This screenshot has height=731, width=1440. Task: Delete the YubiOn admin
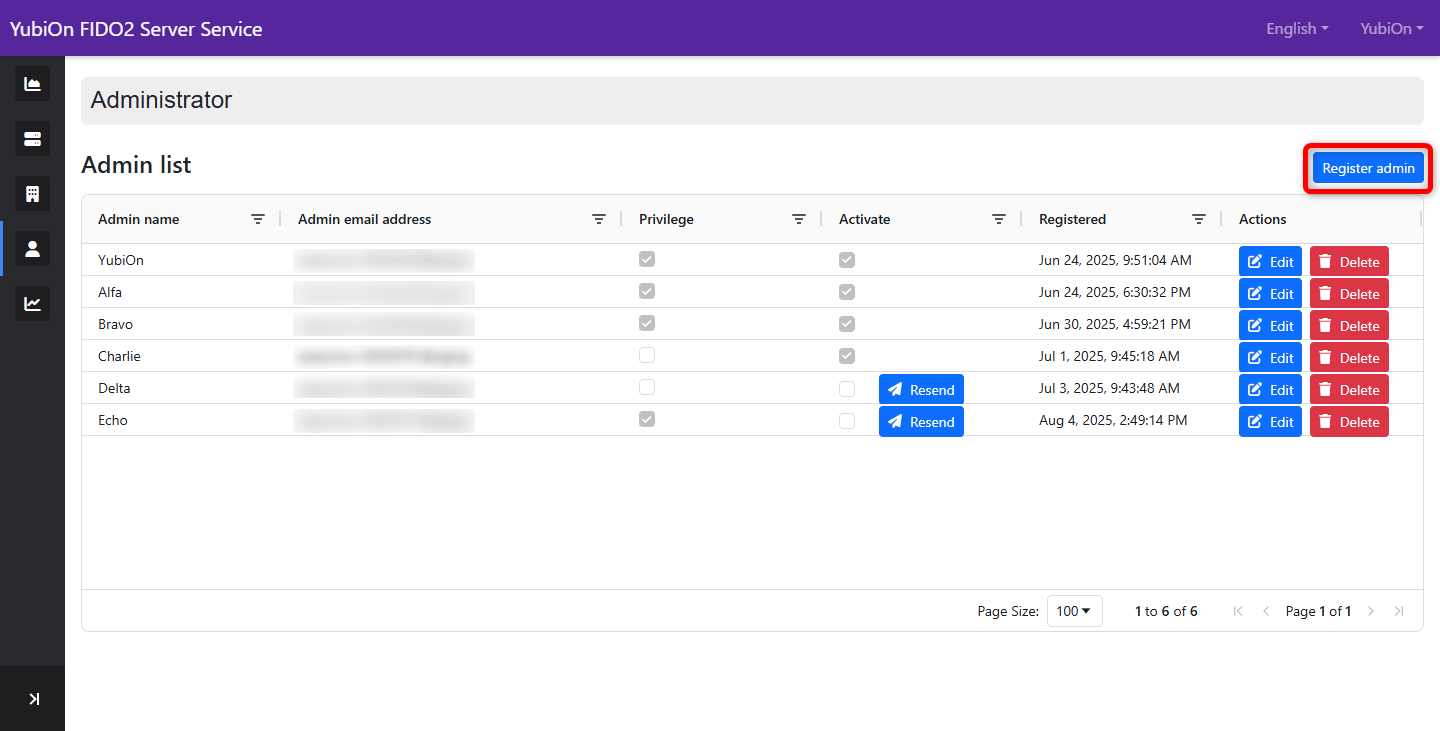[x=1349, y=262]
